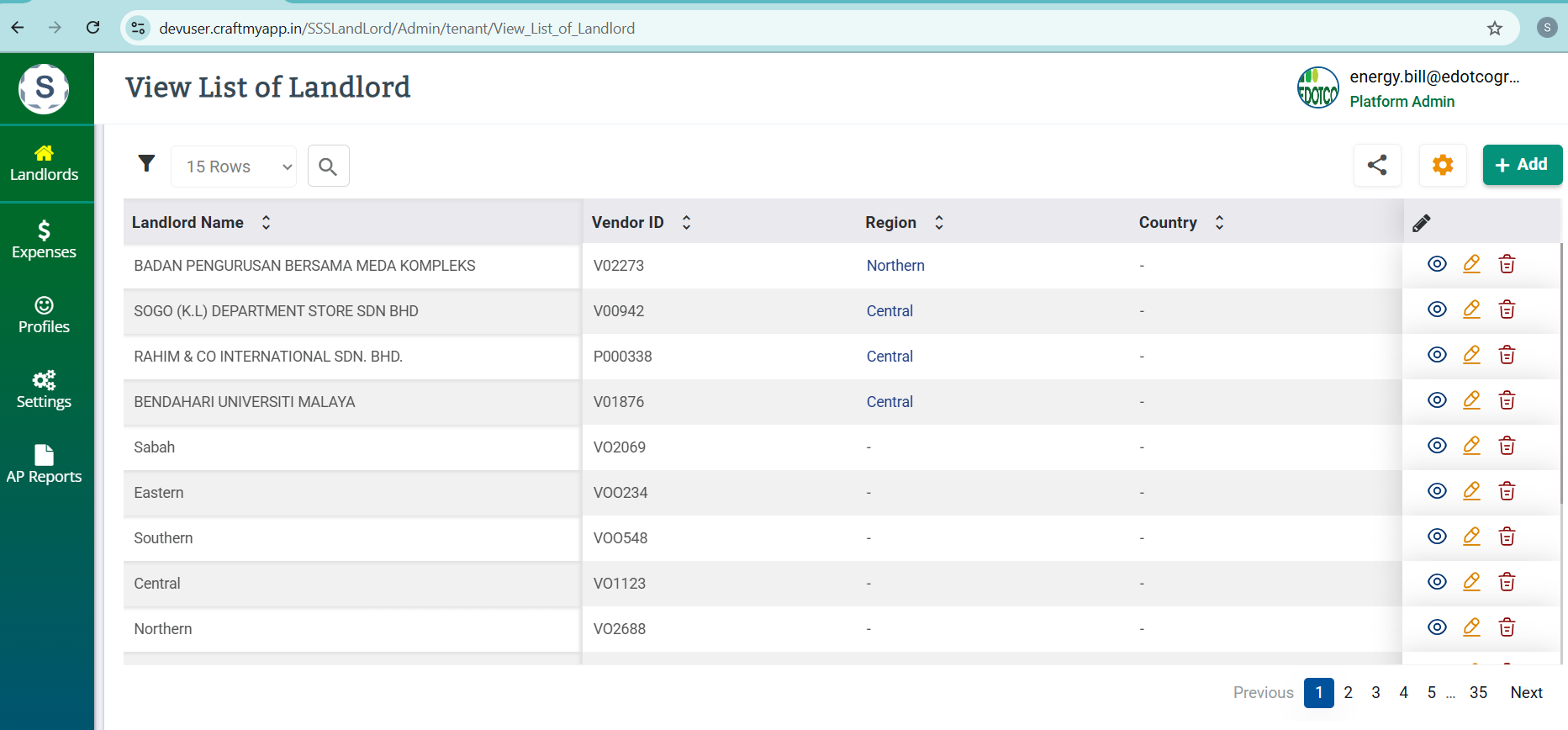Bookmark this page with the star icon
This screenshot has width=1568, height=730.
coord(1494,29)
